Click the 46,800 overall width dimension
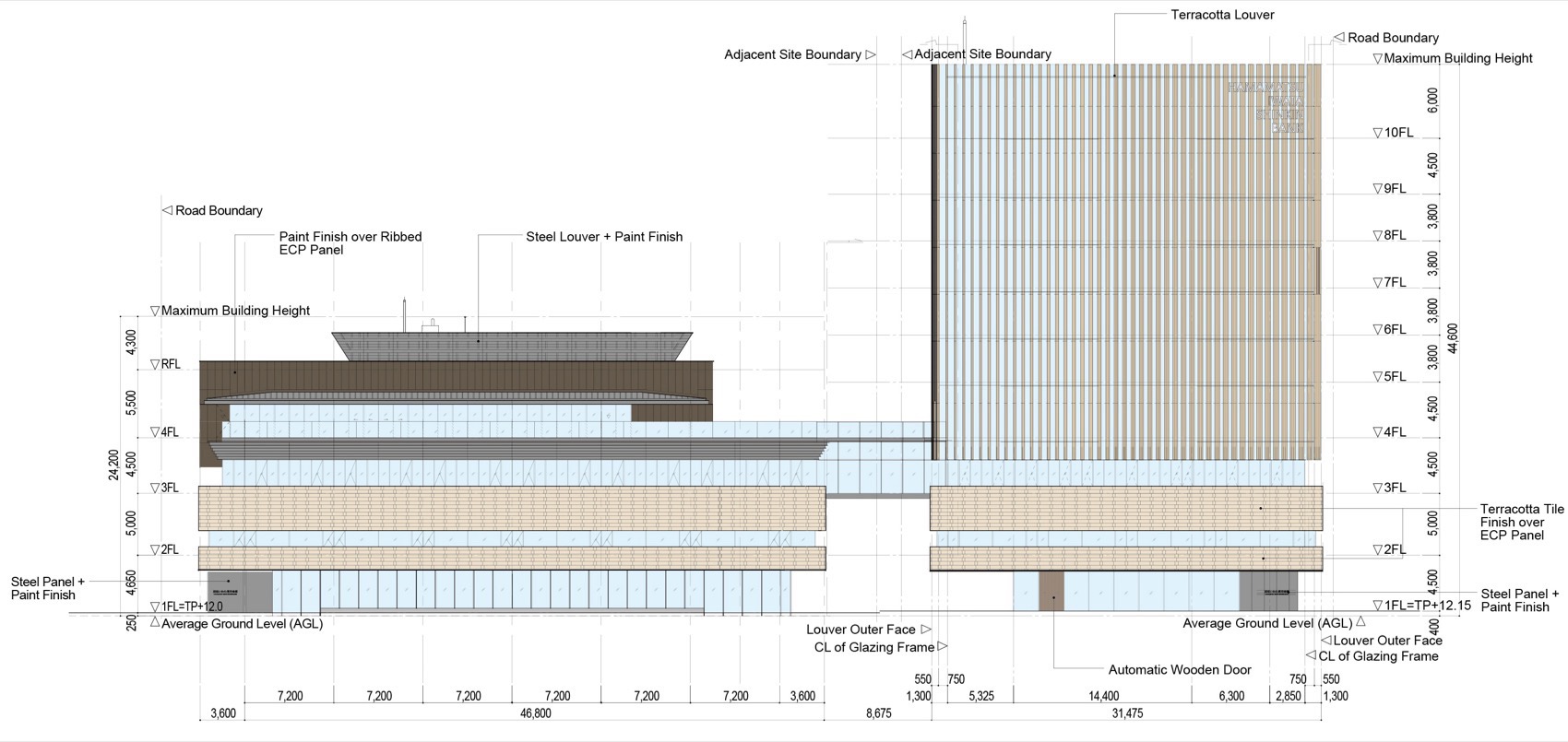1568x742 pixels. [535, 713]
